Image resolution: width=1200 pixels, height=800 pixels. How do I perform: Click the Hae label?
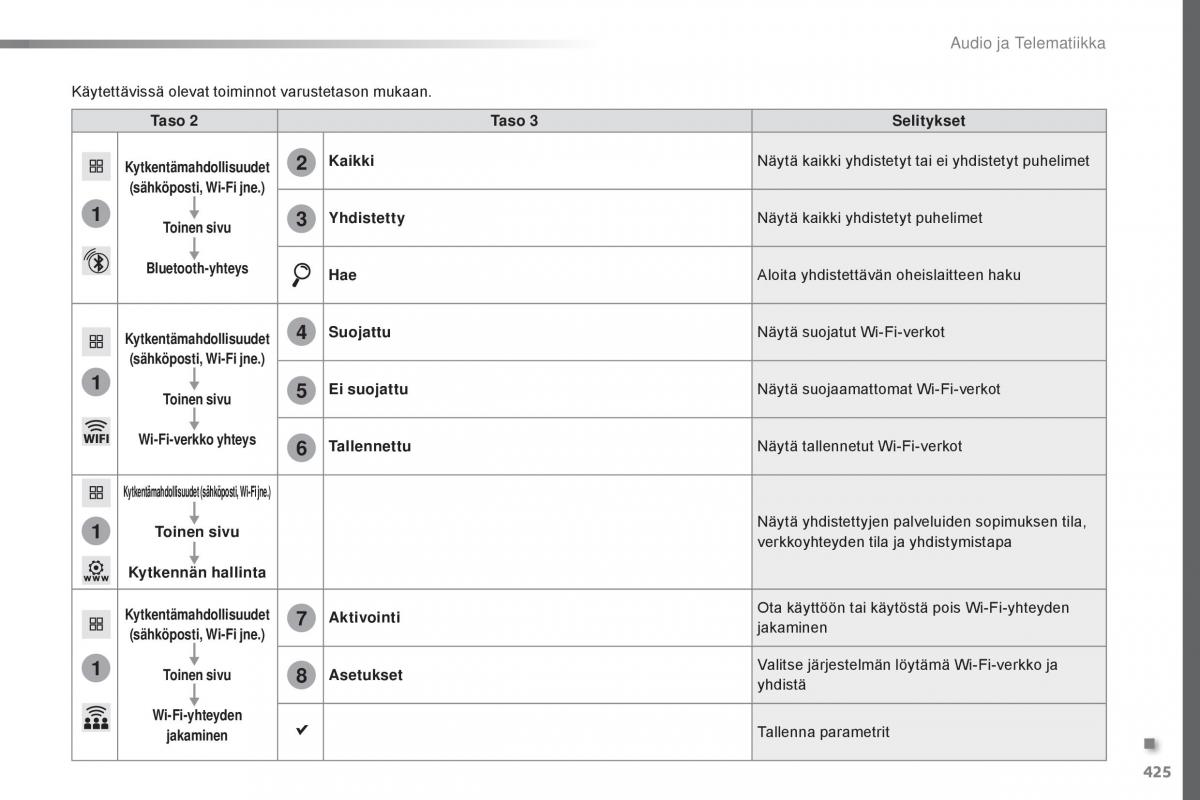342,275
